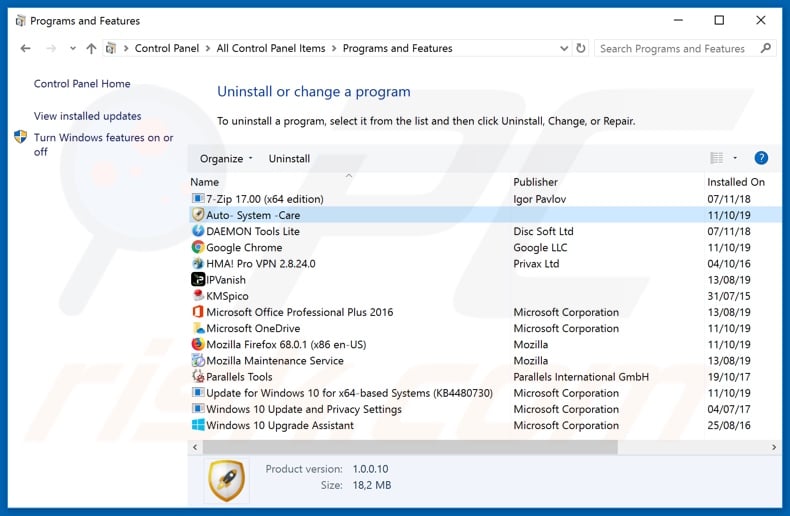Click the Auto- System -Care shield icon
This screenshot has height=516, width=790.
point(198,215)
